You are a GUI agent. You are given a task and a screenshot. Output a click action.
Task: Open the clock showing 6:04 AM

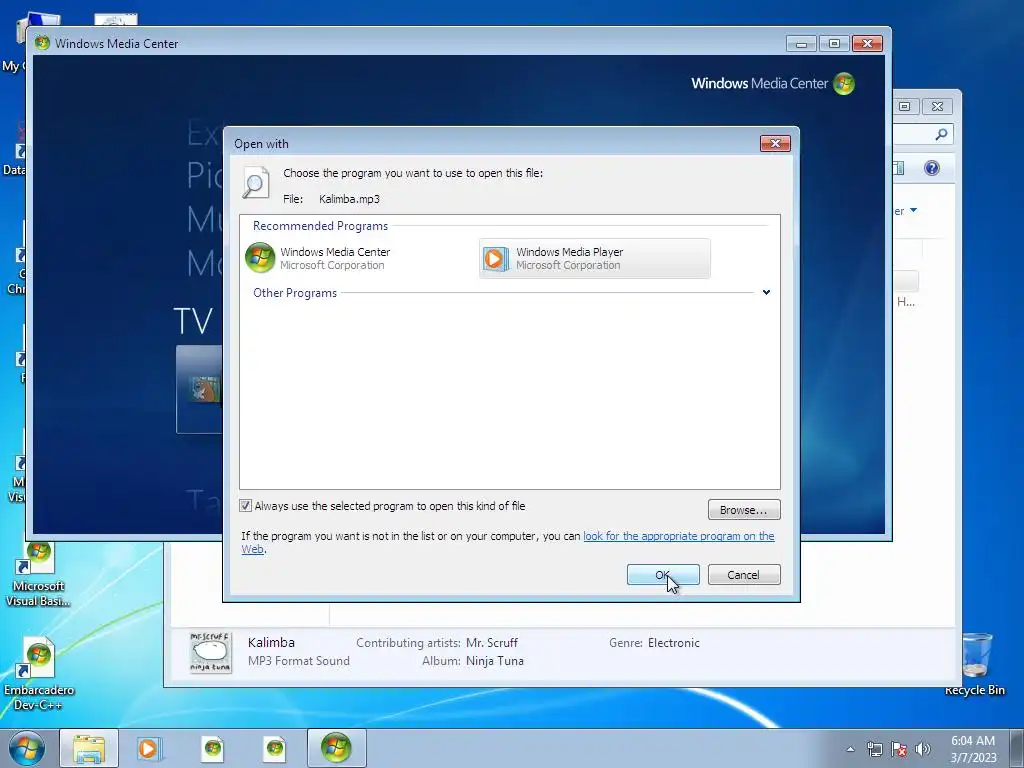(973, 749)
